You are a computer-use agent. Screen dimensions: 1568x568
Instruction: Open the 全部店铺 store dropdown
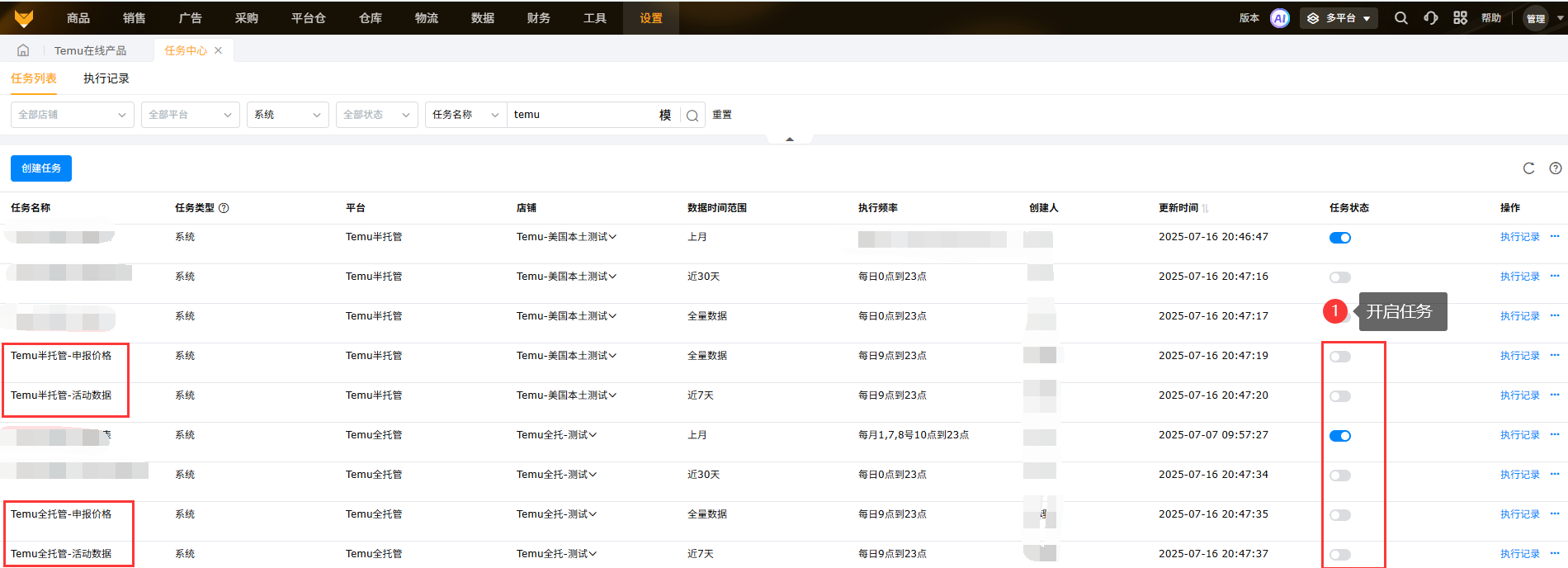[x=72, y=115]
